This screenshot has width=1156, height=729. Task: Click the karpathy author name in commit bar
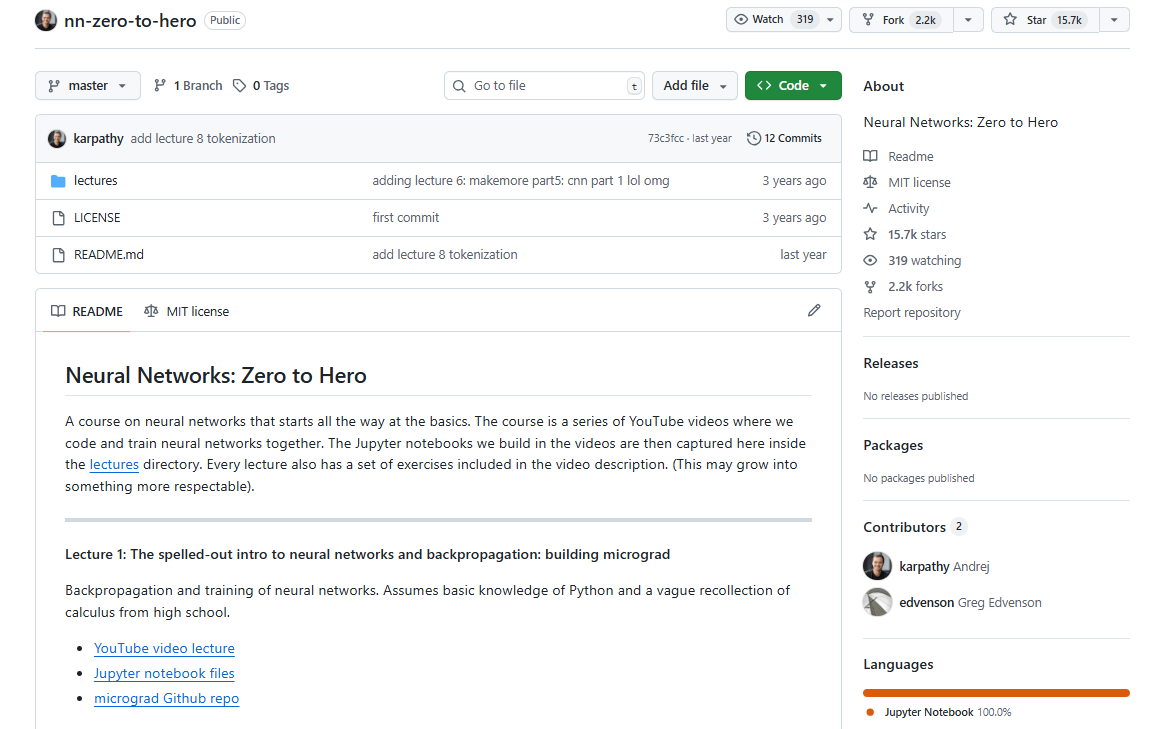(98, 139)
